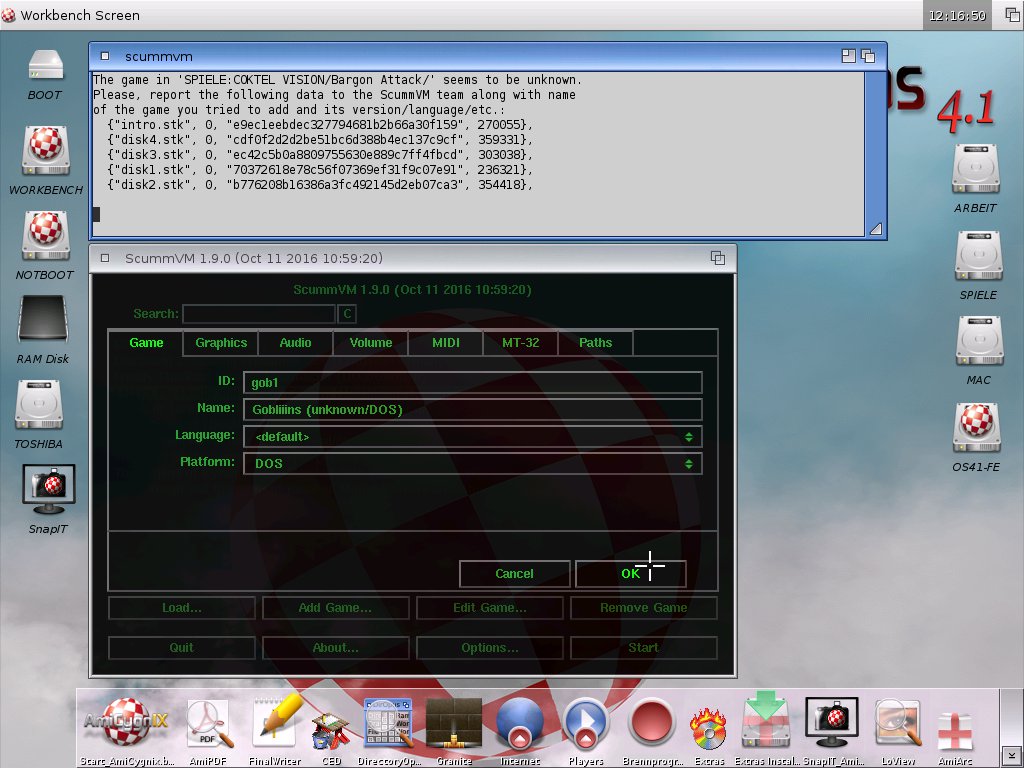Click the disk3.stk line in console
Screen dimensions: 1024x768
click(321, 155)
